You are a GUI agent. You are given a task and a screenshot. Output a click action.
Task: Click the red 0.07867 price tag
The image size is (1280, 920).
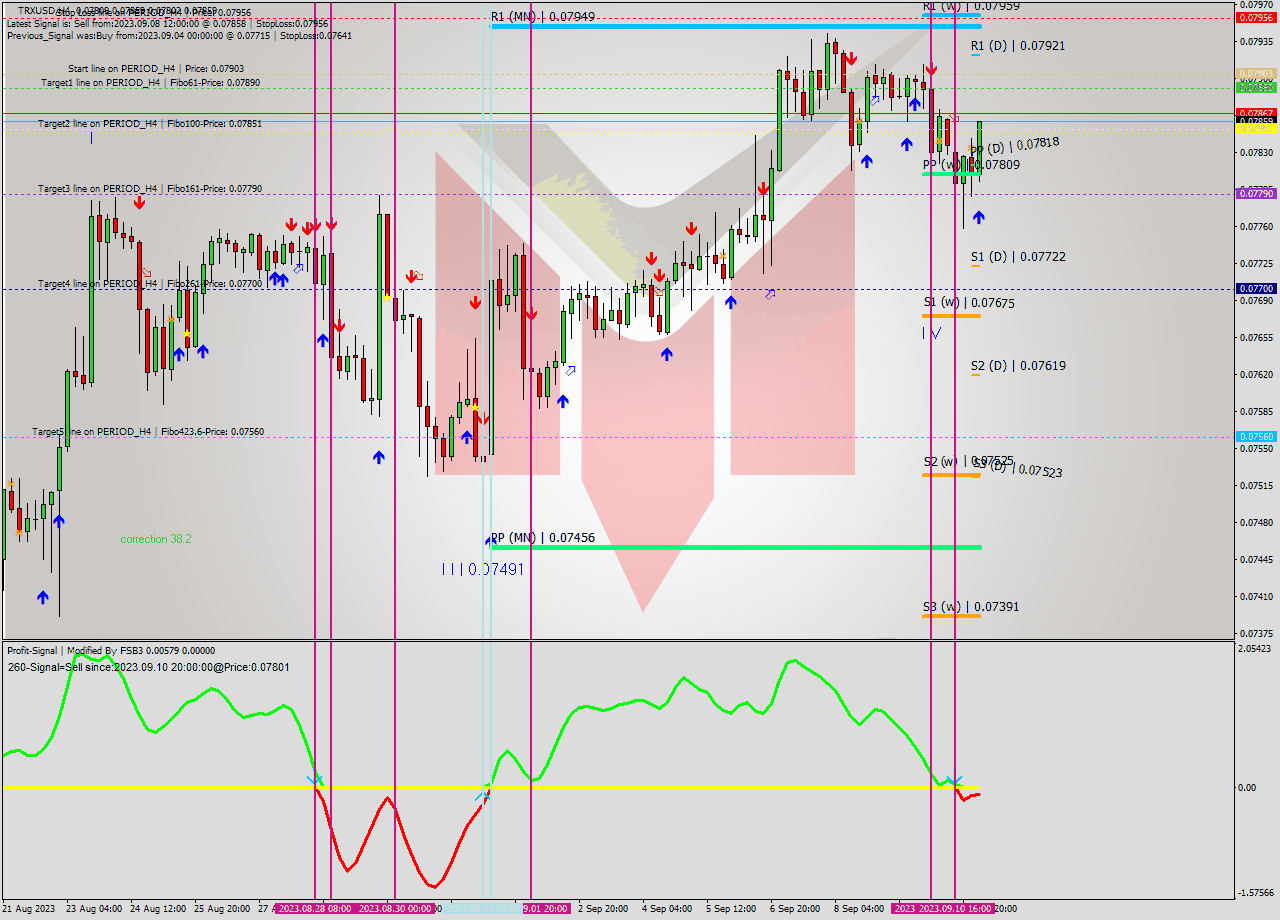pos(1255,113)
